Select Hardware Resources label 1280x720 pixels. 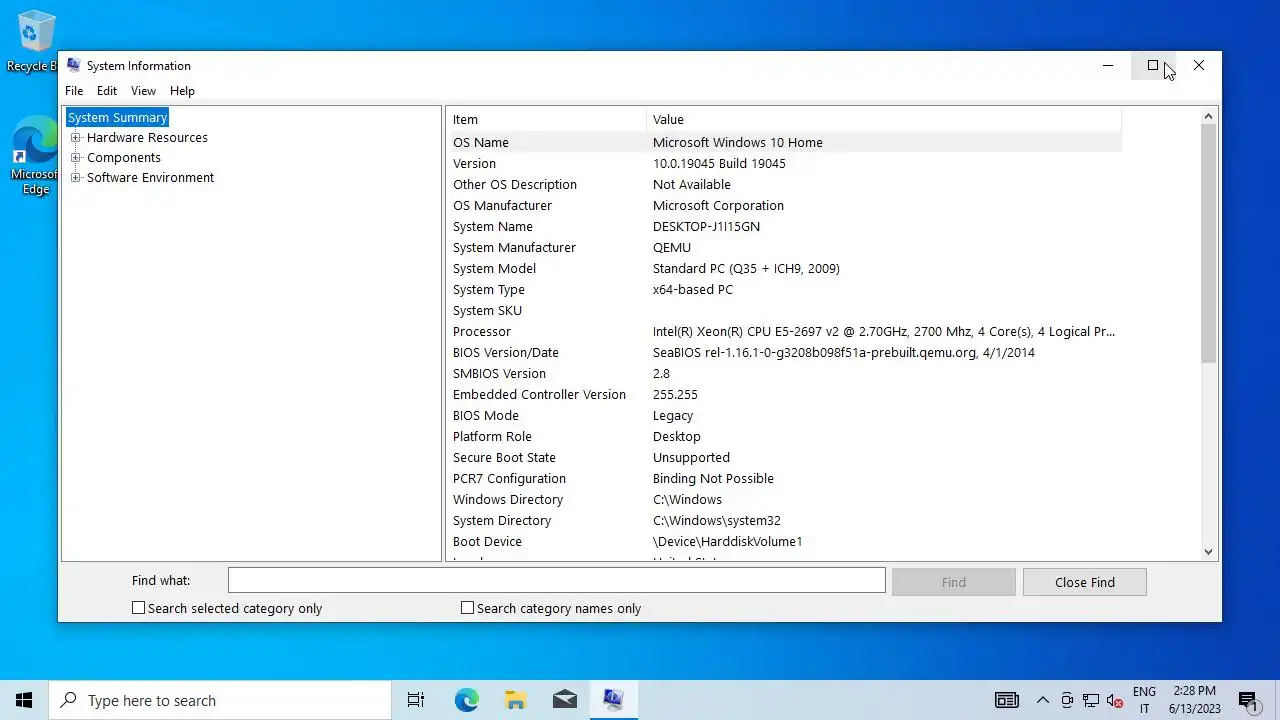(x=147, y=138)
